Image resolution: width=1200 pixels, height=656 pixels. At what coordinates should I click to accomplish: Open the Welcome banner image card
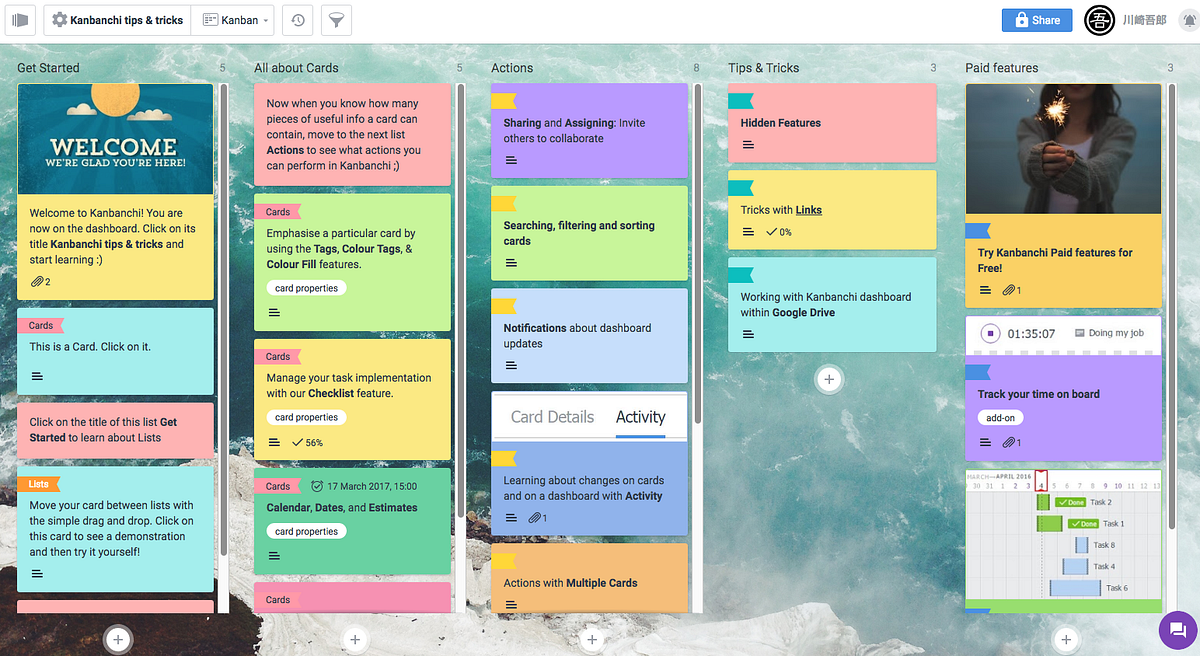pos(115,138)
